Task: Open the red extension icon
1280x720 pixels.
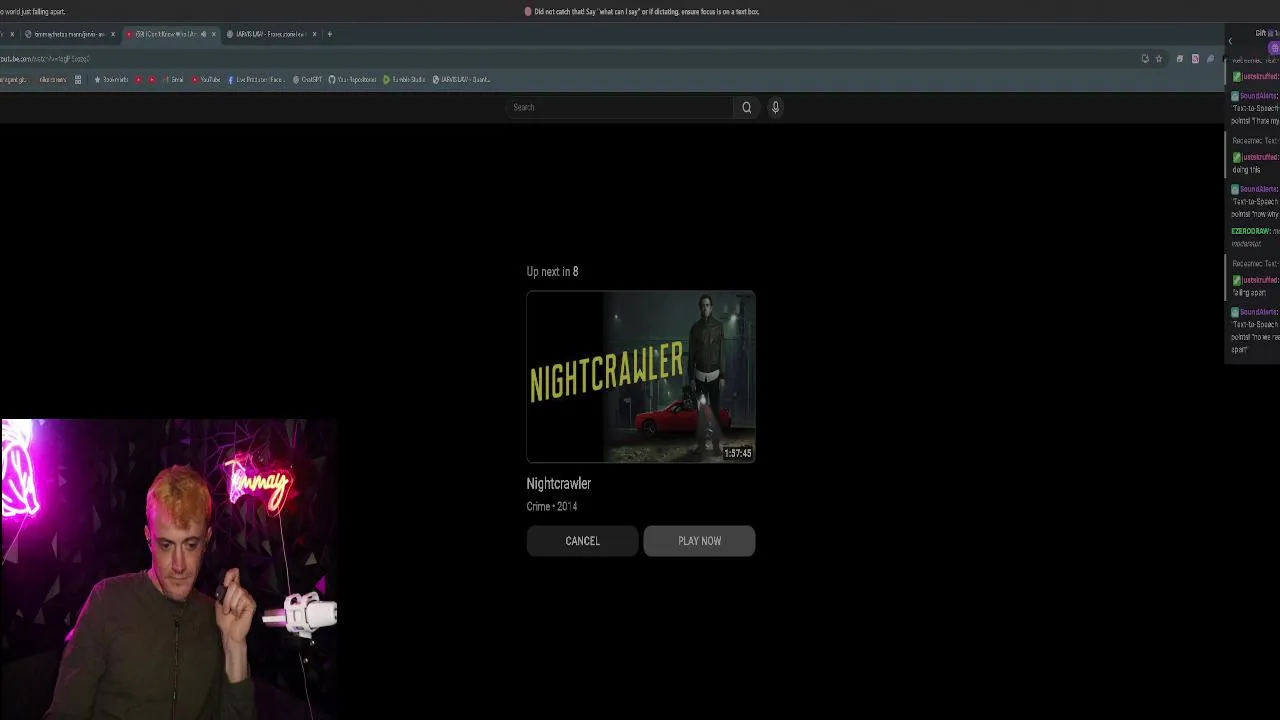Action: coord(1195,59)
